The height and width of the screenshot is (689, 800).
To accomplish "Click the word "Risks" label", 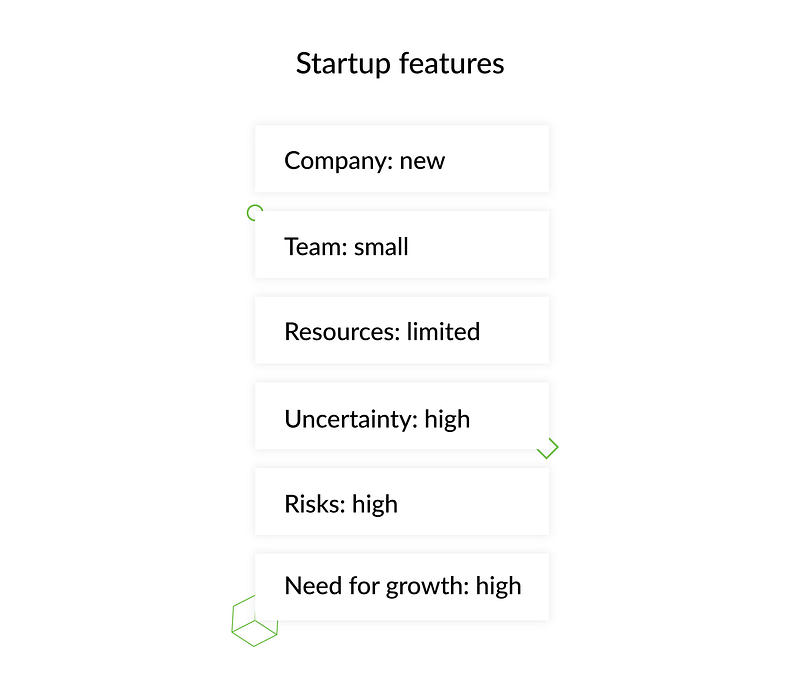I will (315, 504).
